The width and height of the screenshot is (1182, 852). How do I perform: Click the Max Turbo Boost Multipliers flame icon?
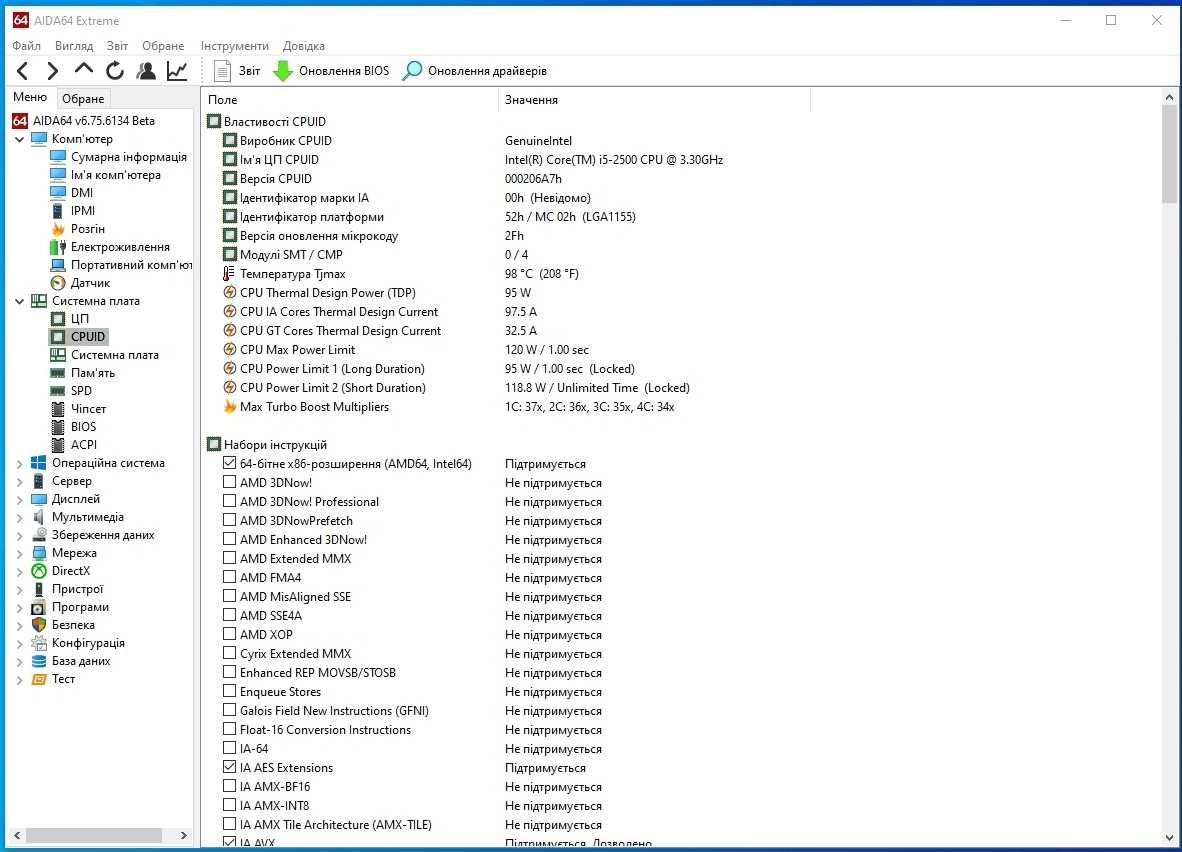click(x=229, y=407)
